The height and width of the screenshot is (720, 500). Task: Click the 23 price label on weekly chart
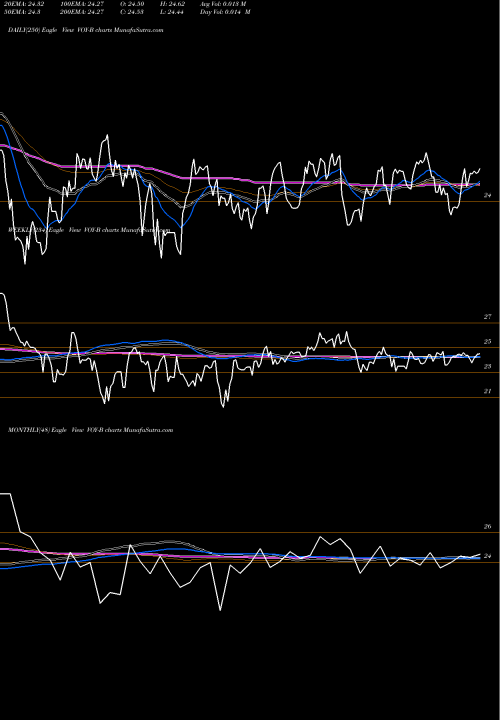pos(488,366)
